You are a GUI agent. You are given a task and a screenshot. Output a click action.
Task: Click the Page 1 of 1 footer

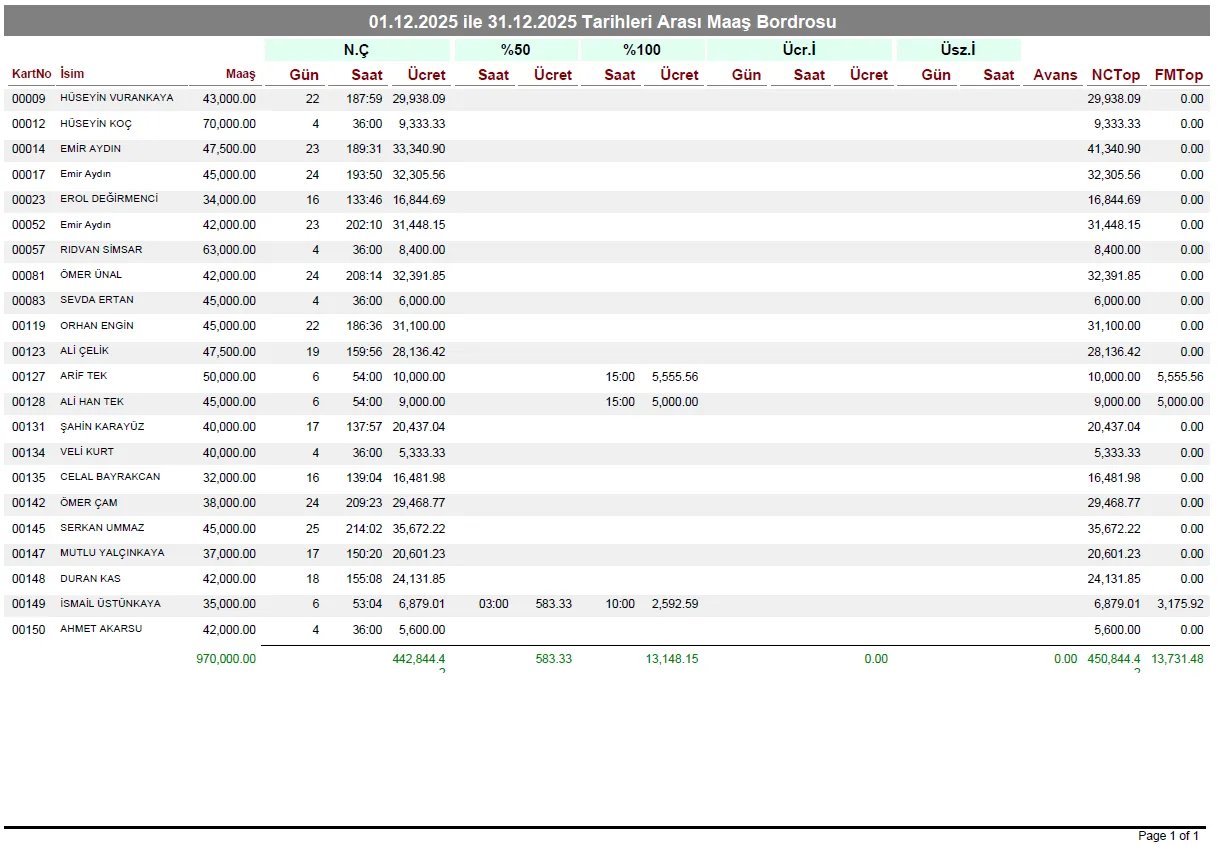(x=1168, y=836)
